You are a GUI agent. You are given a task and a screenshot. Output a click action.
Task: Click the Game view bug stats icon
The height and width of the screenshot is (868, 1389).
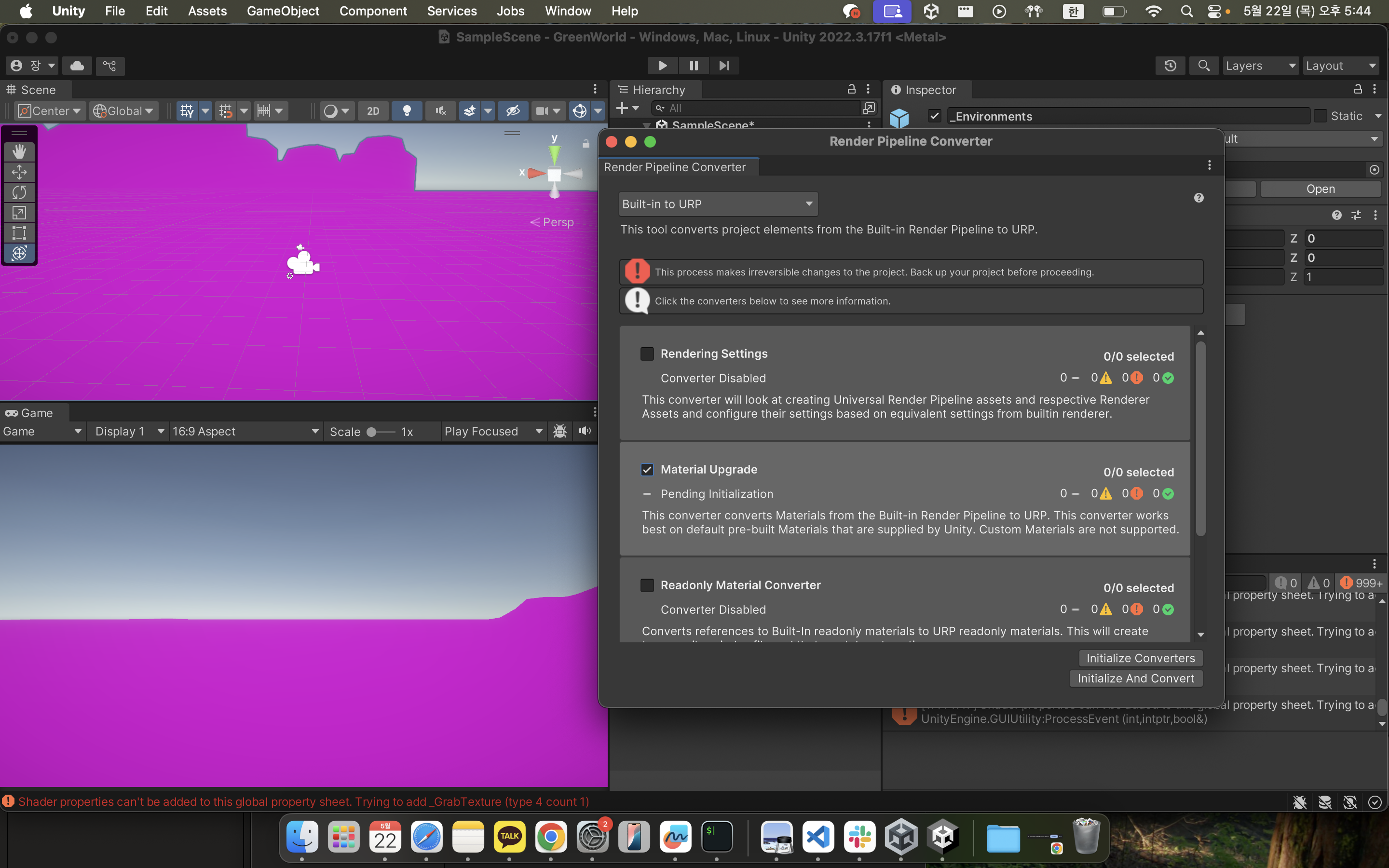tap(559, 431)
